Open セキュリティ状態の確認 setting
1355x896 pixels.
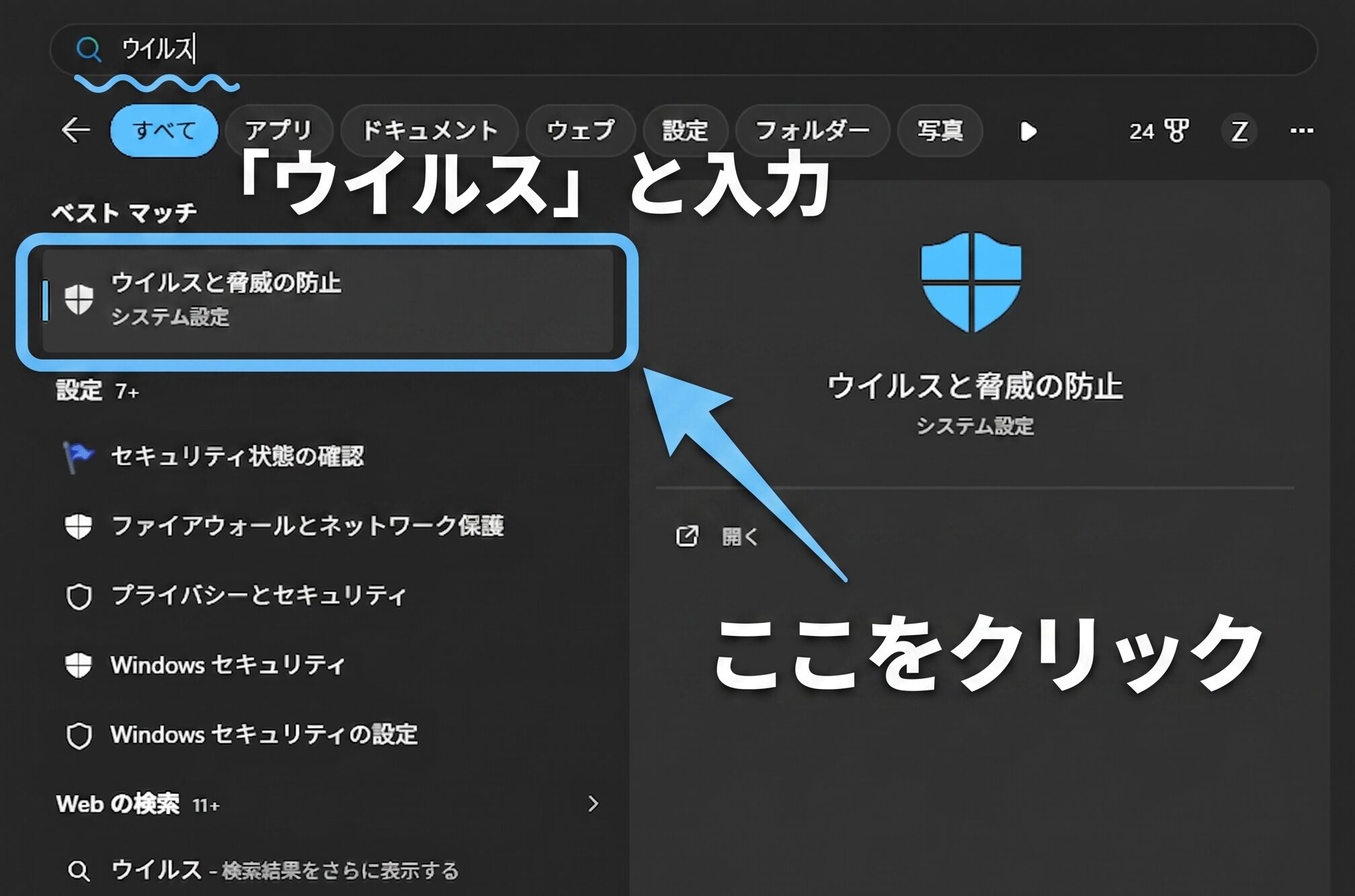click(x=237, y=456)
